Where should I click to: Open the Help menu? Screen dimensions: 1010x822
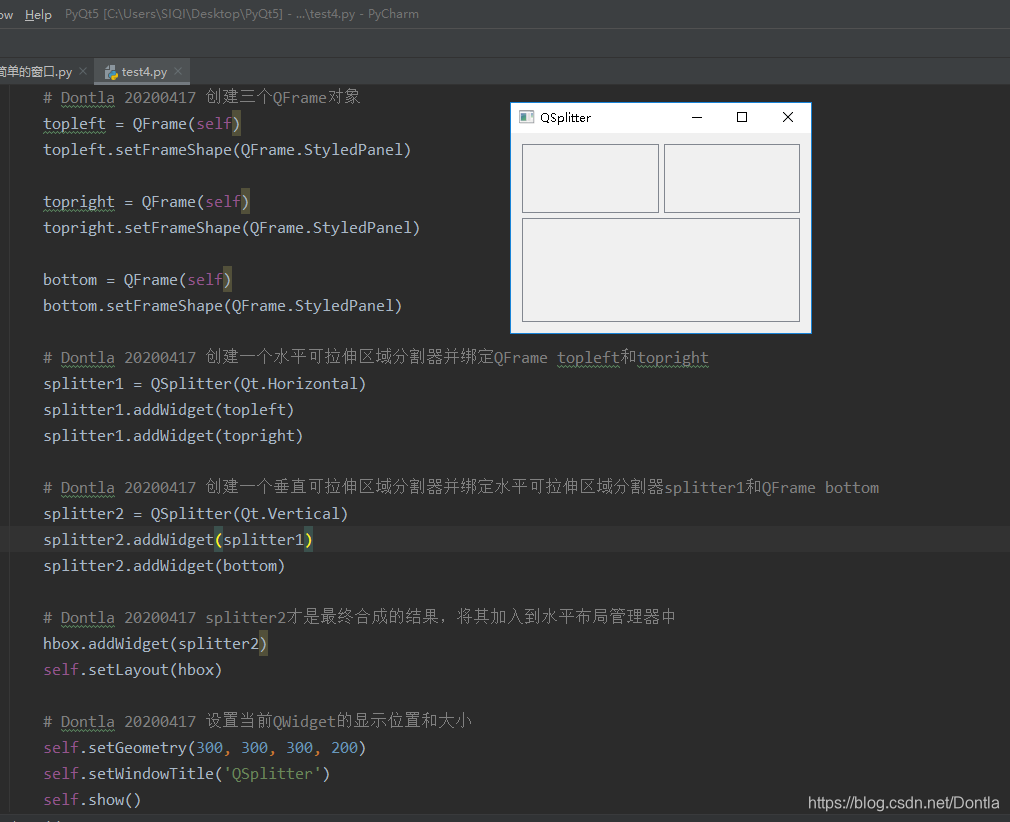coord(38,14)
